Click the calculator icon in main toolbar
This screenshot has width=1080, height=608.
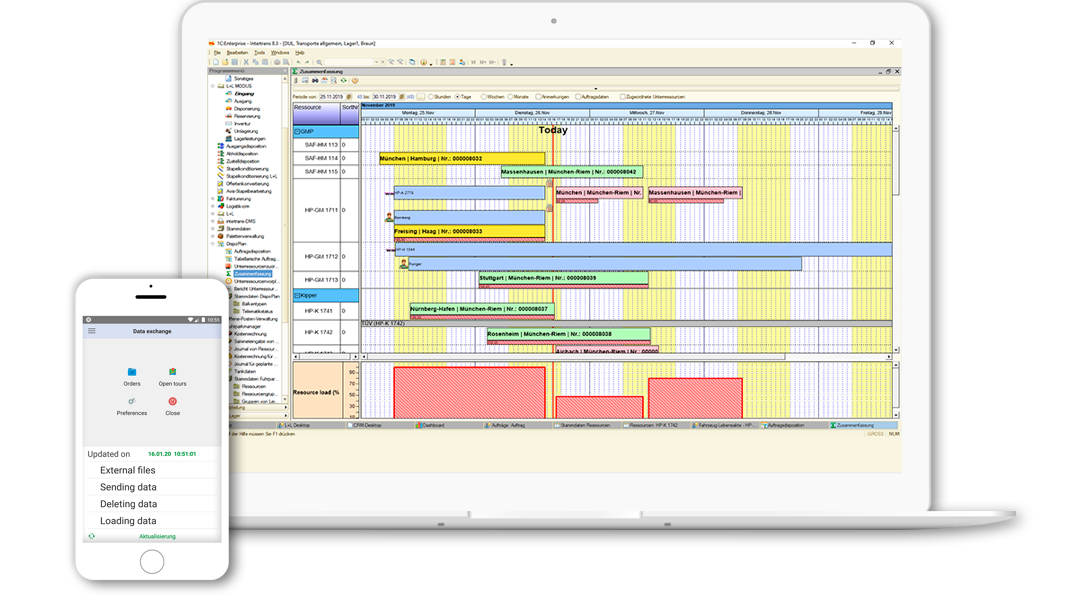click(x=443, y=62)
